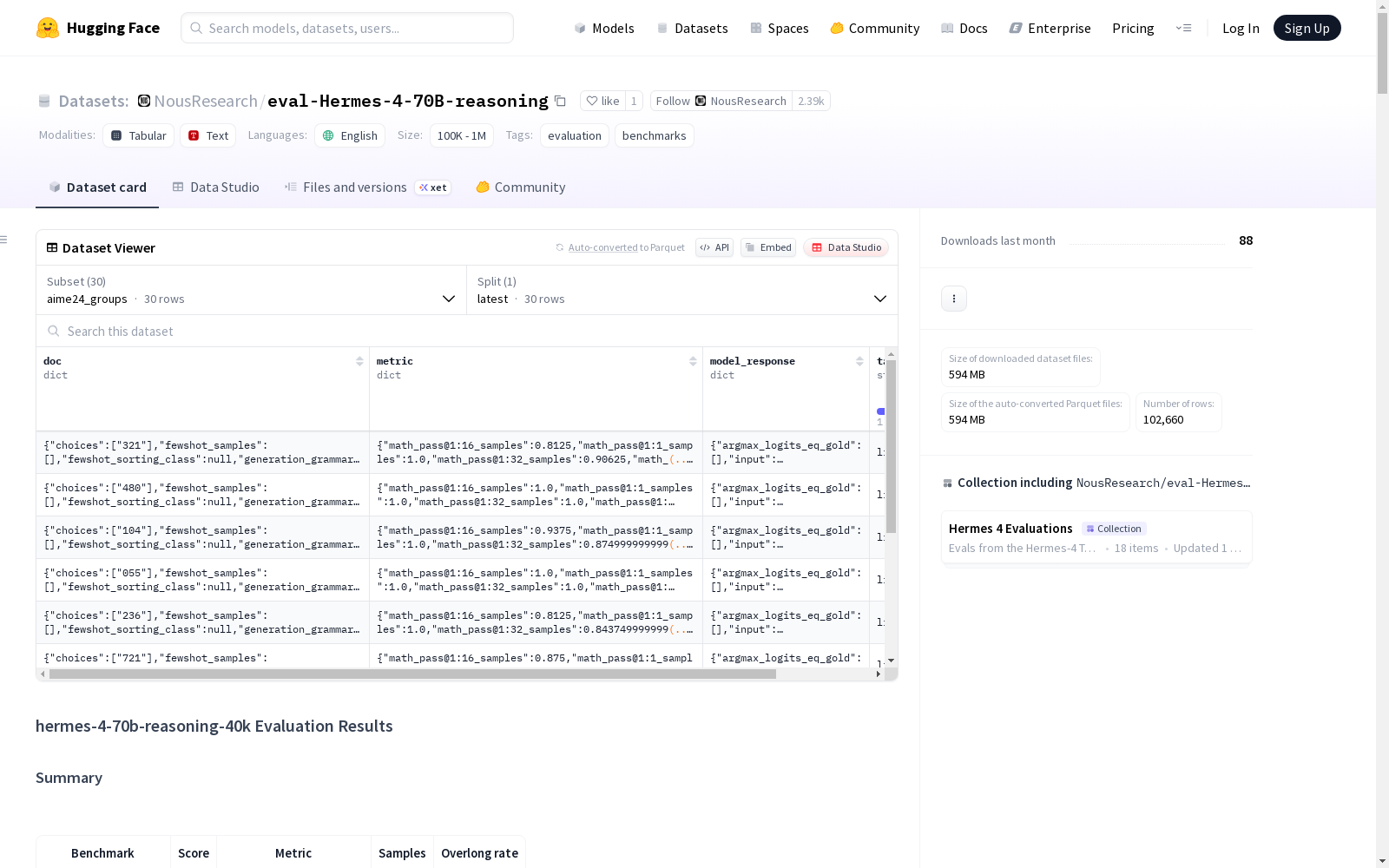Screen dimensions: 1389x868
Task: Click the Text modality tag
Action: coord(208,135)
